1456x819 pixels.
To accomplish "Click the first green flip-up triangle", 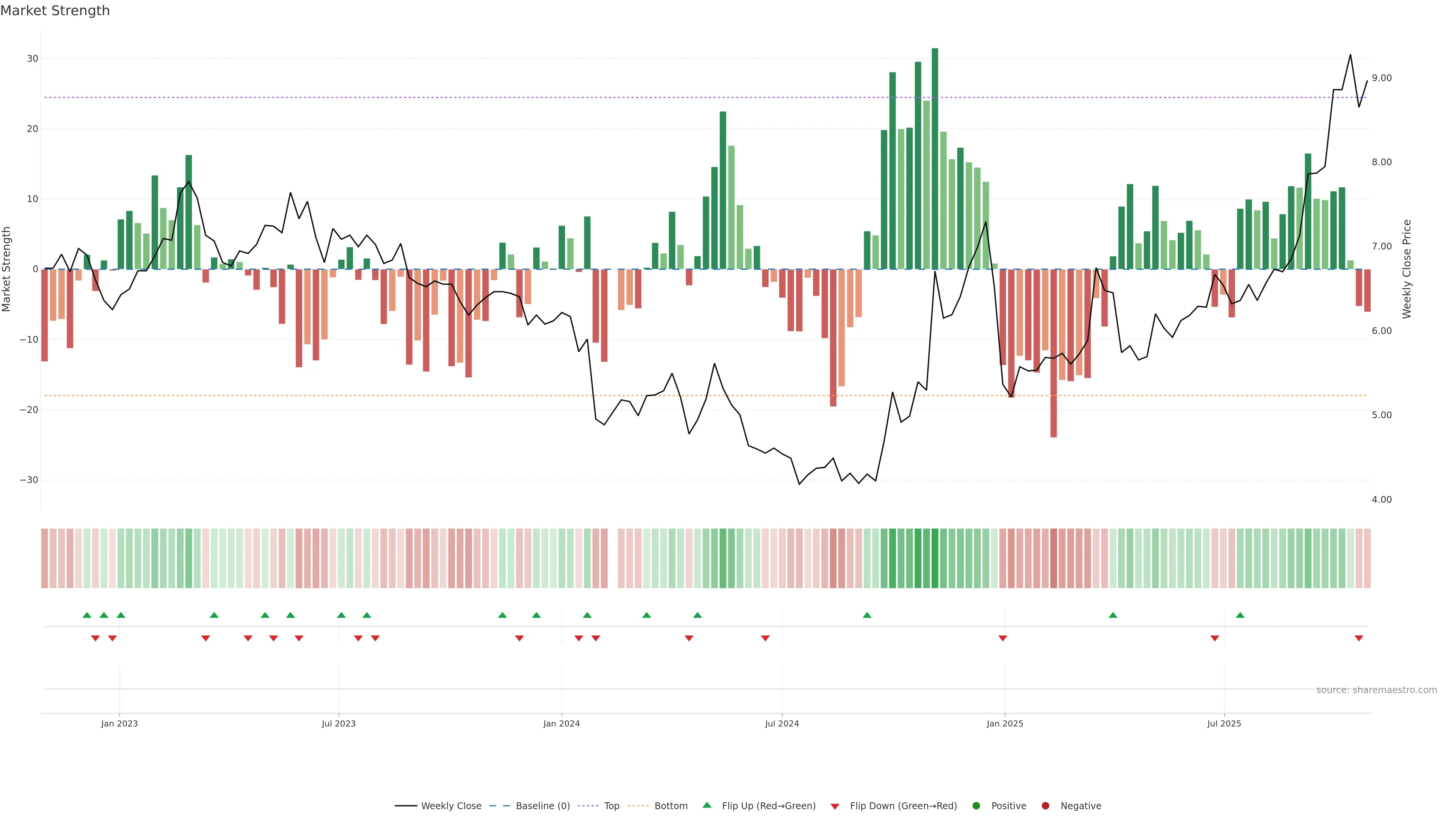I will click(x=86, y=615).
